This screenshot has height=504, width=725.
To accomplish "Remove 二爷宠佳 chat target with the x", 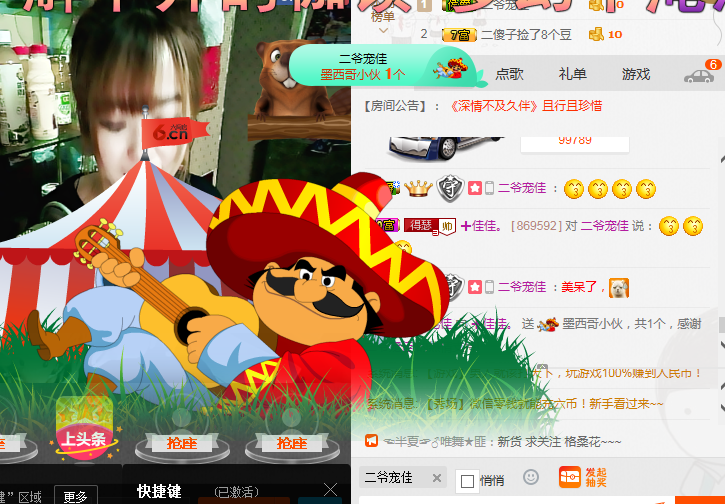I will point(436,478).
